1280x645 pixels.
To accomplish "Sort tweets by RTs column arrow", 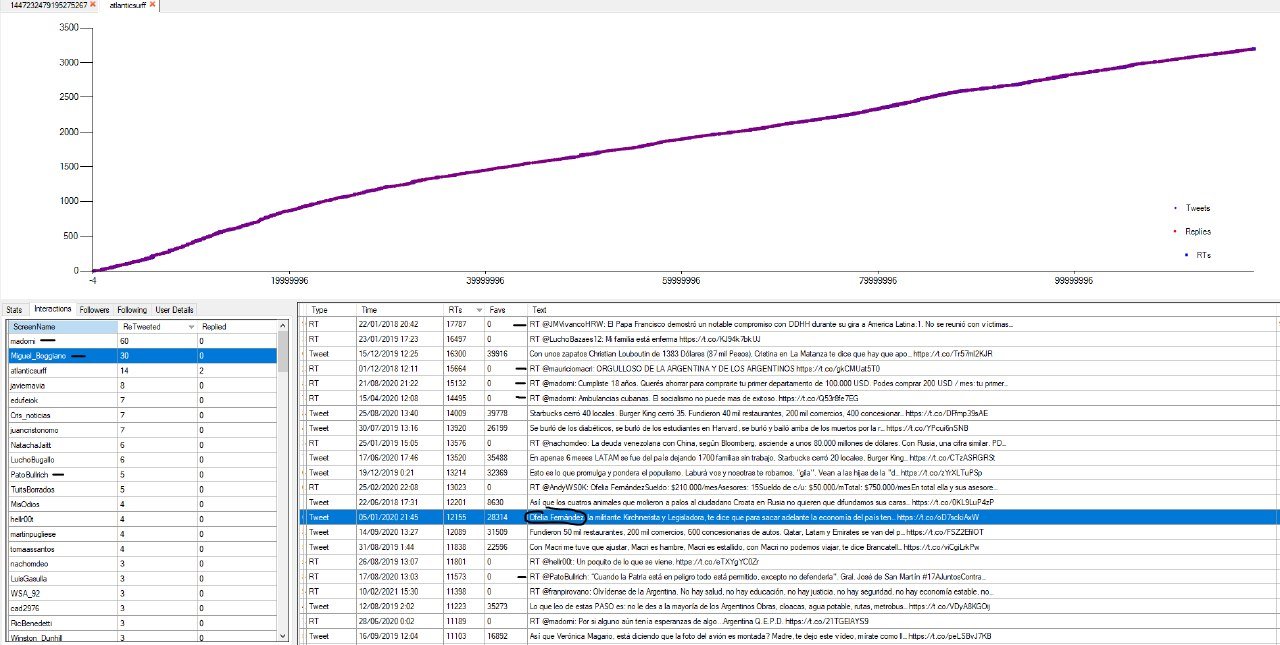I will 480,310.
